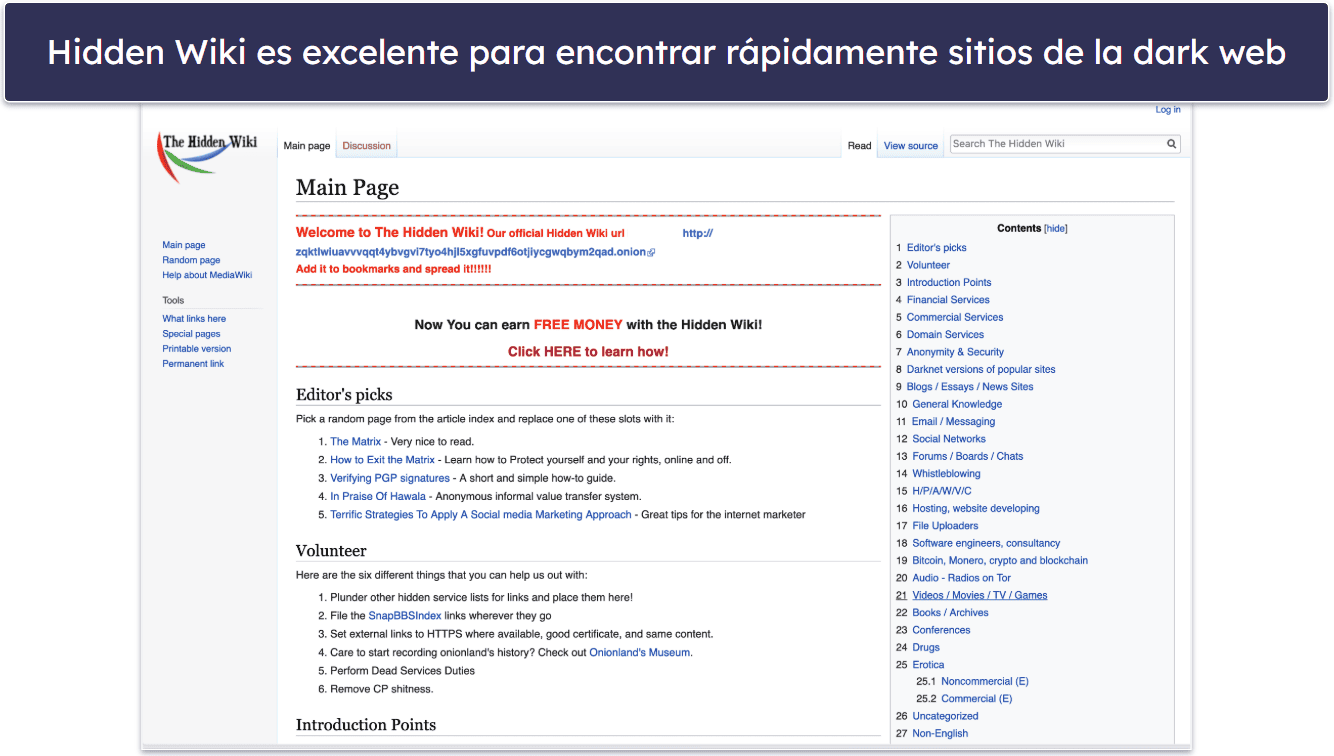Screen dimensions: 1334x756
Task: Click 'Main Page' heading text
Action: click(x=347, y=188)
